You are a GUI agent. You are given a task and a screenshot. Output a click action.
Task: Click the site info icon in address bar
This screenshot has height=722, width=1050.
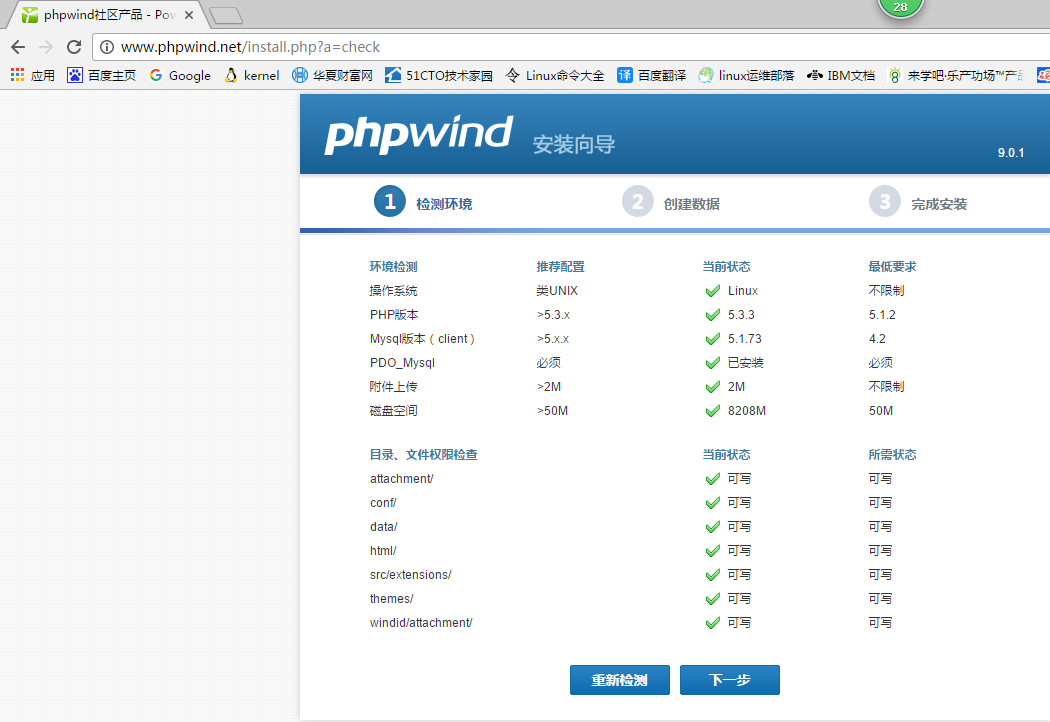click(x=106, y=47)
